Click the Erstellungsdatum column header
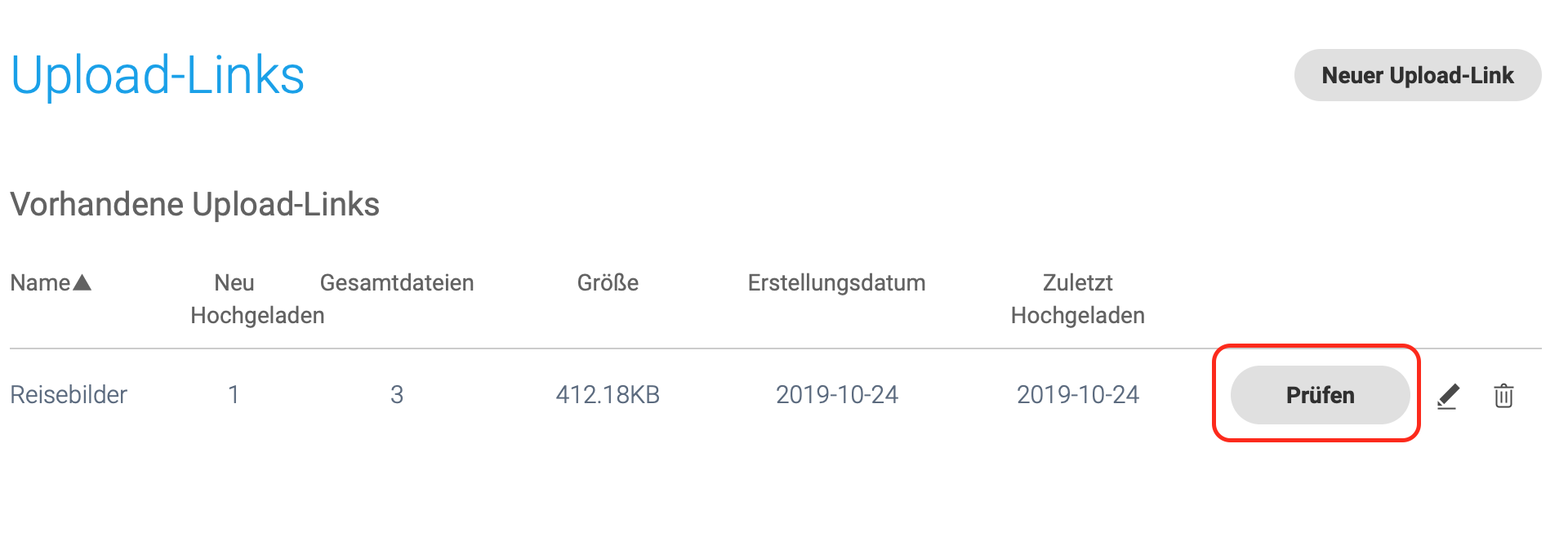This screenshot has width=1568, height=537. pyautogui.click(x=836, y=283)
